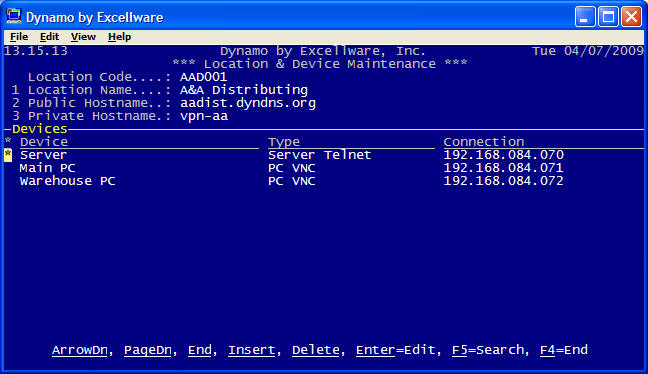The height and width of the screenshot is (374, 648).
Task: Click the Delete command link
Action: click(x=316, y=350)
